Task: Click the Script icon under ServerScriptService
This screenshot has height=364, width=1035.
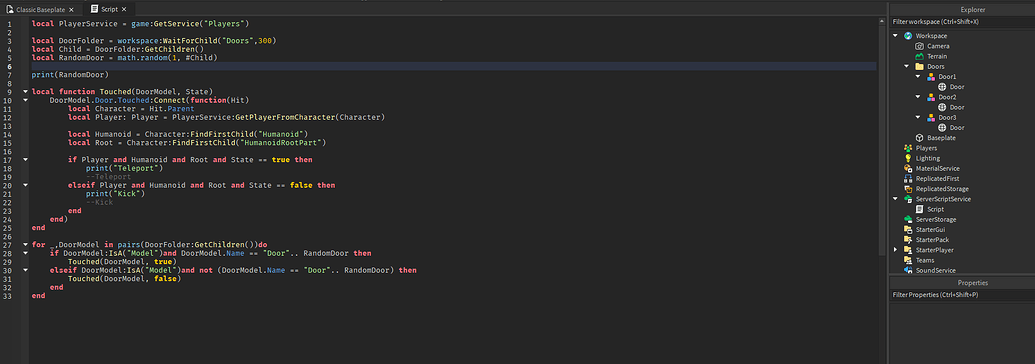Action: [x=919, y=209]
